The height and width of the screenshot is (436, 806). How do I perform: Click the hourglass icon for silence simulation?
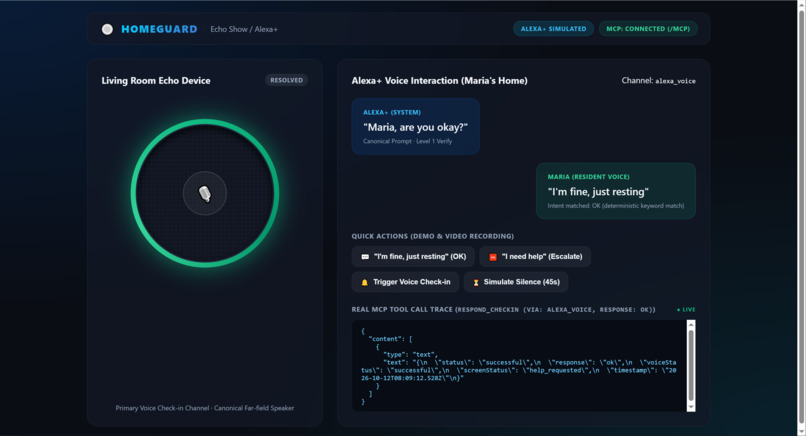pos(476,282)
